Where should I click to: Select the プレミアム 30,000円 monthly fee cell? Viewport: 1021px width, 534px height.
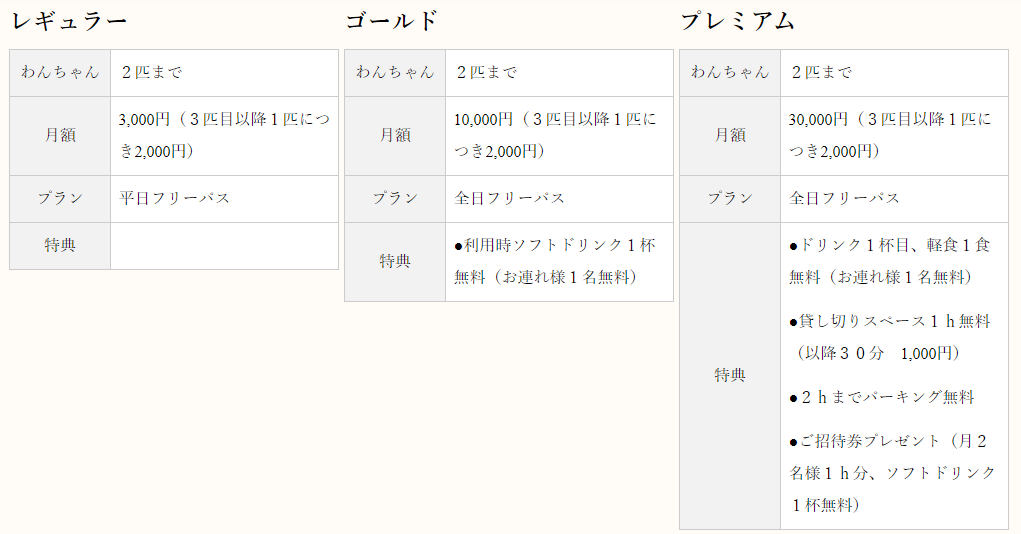pyautogui.click(x=894, y=135)
